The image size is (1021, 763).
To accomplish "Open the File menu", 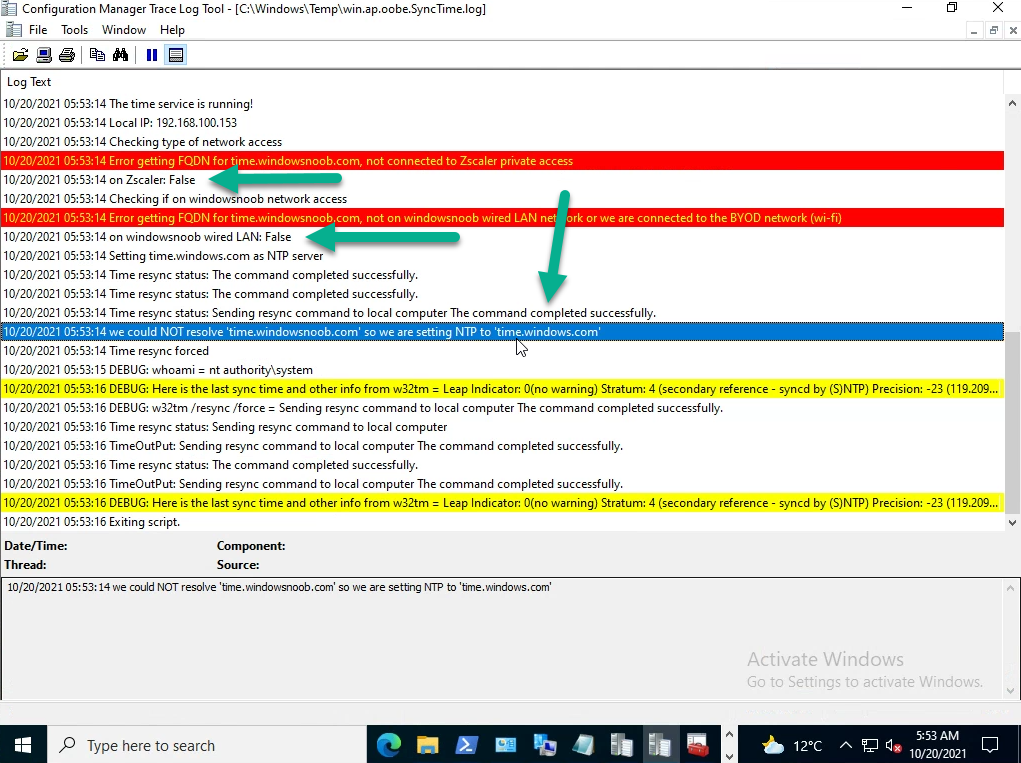I will coord(38,30).
